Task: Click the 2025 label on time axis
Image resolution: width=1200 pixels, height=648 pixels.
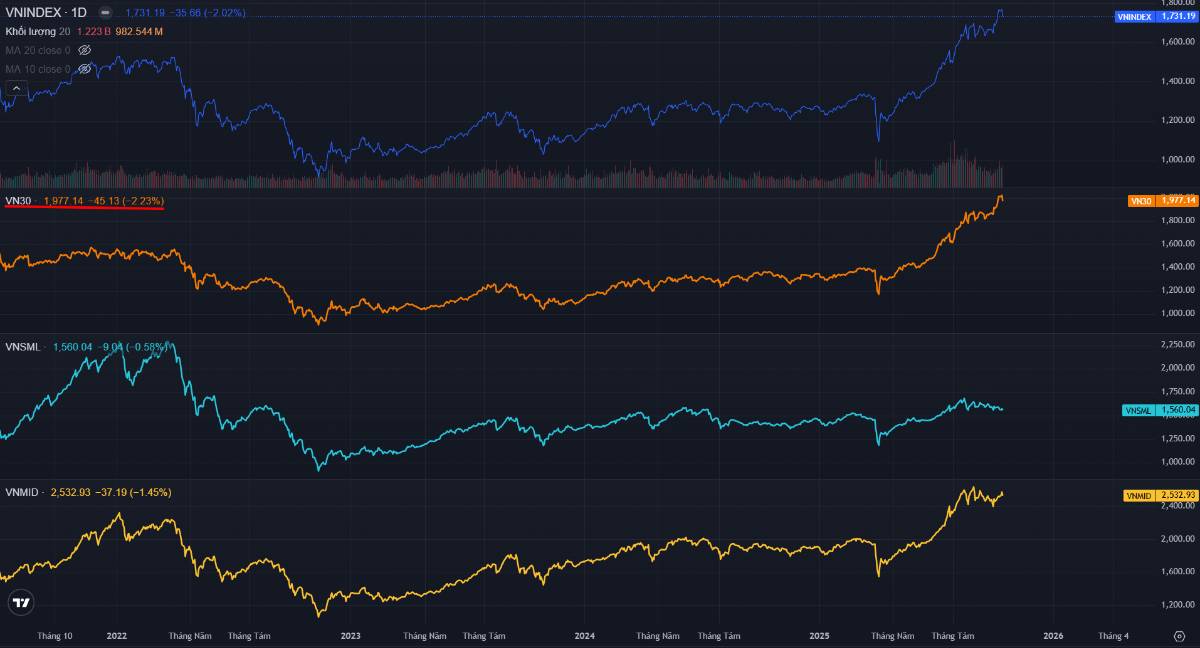Action: [819, 636]
